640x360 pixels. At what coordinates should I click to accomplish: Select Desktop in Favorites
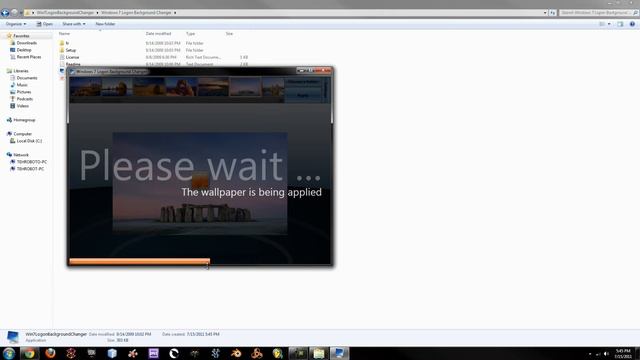[24, 50]
